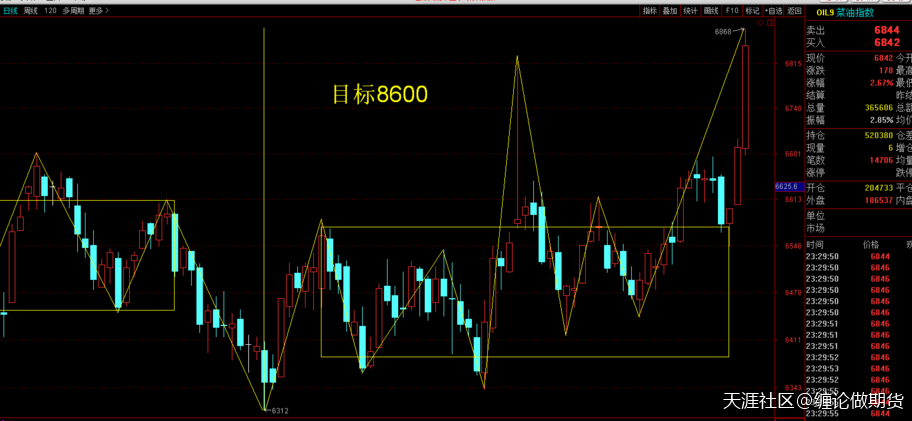This screenshot has width=912, height=421.
Task: Select the 6868 high price label
Action: [x=723, y=33]
